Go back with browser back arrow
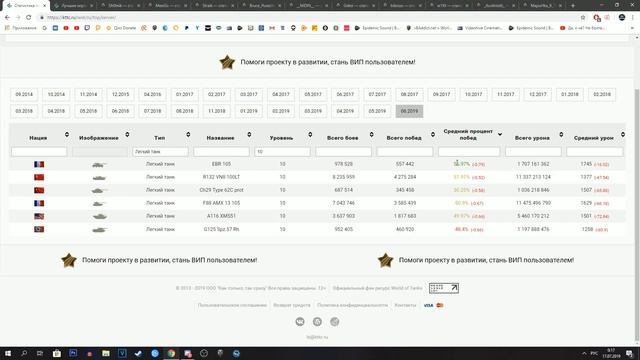This screenshot has width=640, height=360. [x=7, y=18]
